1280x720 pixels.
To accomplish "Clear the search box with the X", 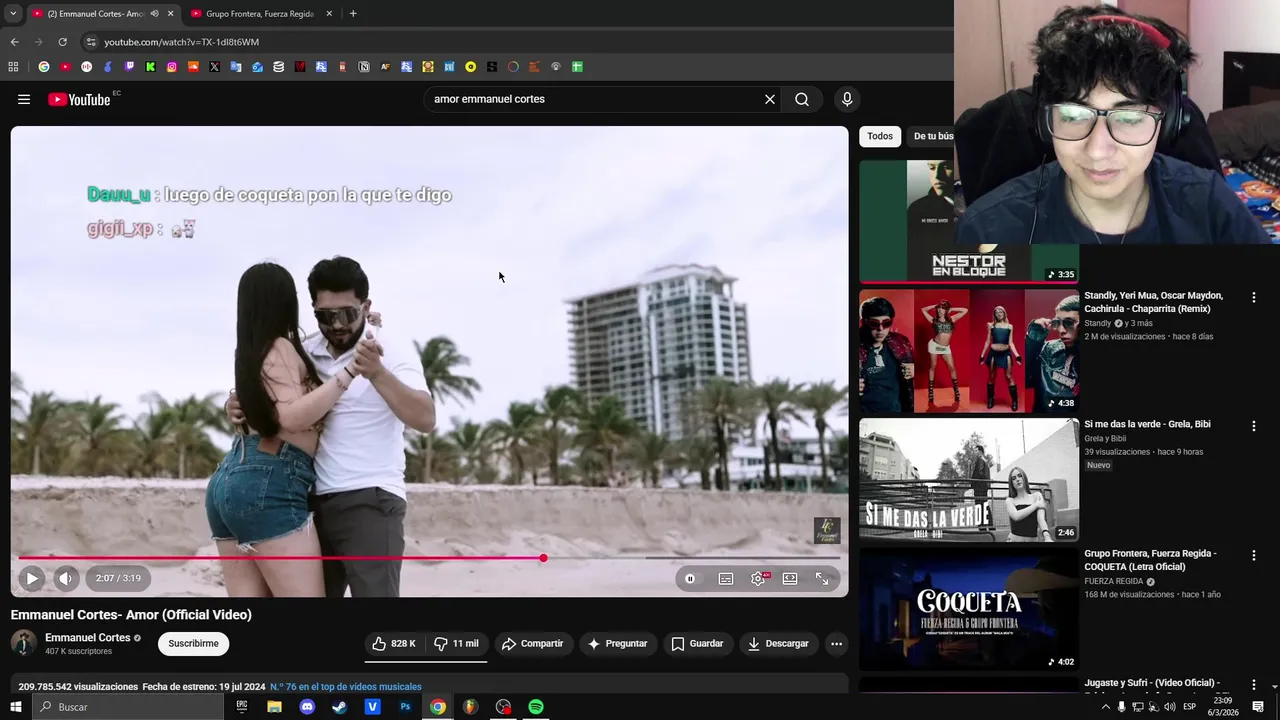I will tap(770, 99).
